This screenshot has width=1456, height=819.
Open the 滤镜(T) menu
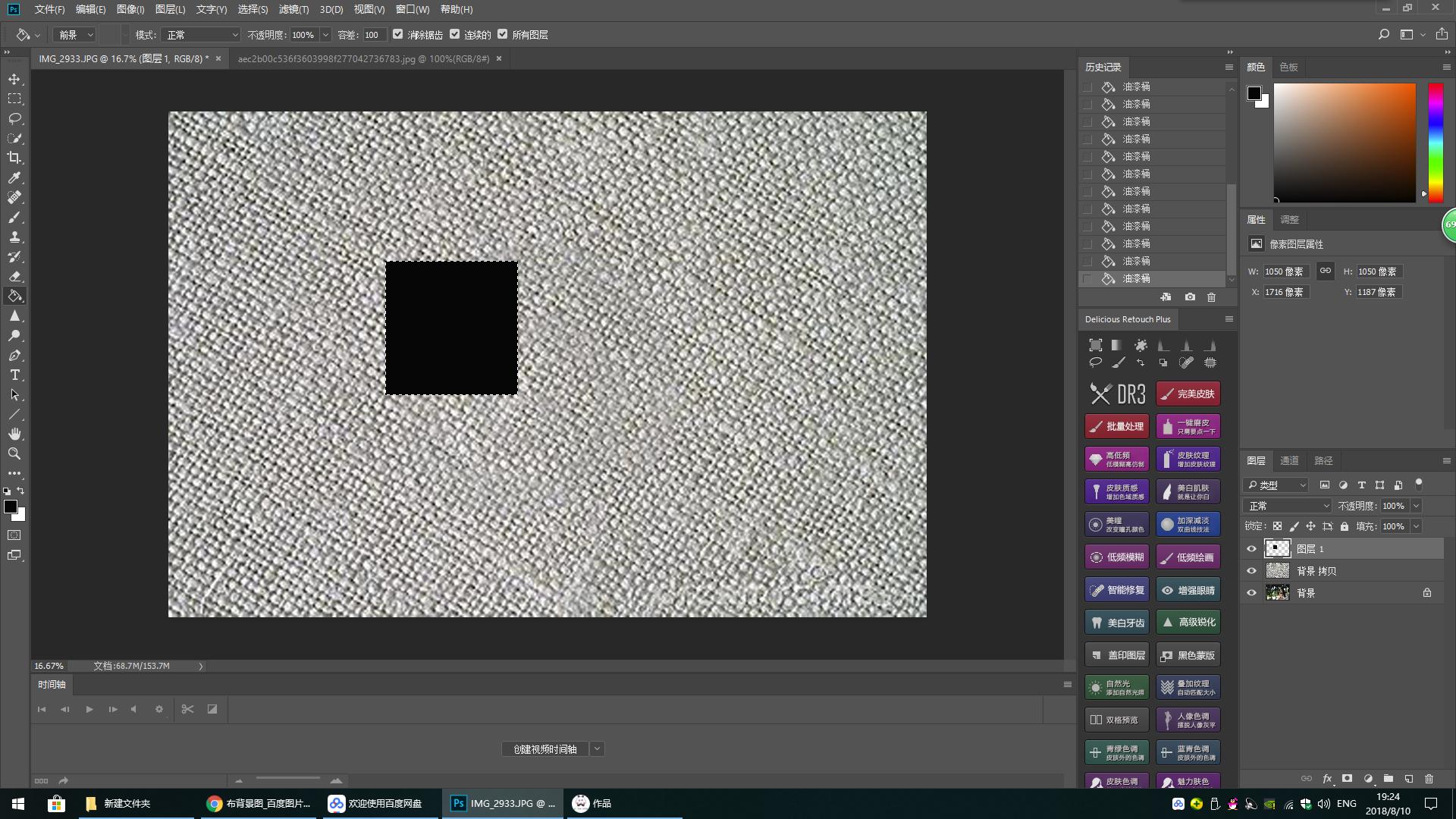click(x=293, y=9)
